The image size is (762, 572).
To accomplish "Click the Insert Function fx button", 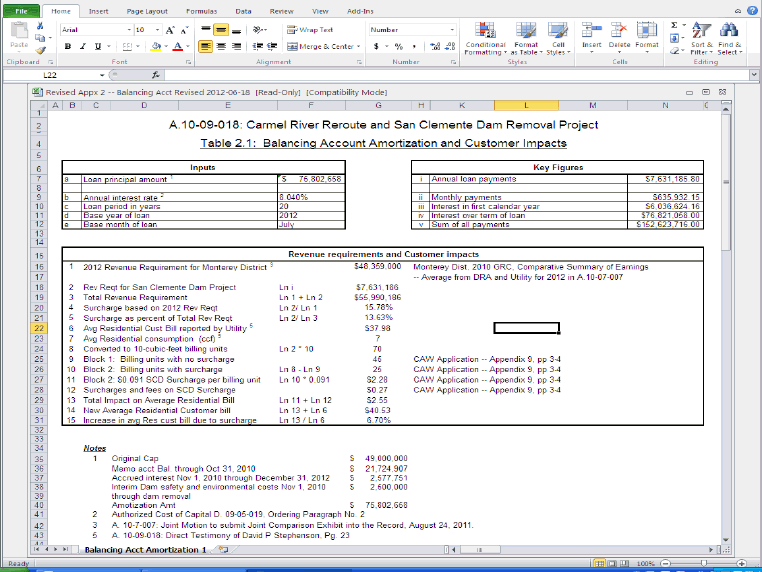I will click(x=156, y=75).
